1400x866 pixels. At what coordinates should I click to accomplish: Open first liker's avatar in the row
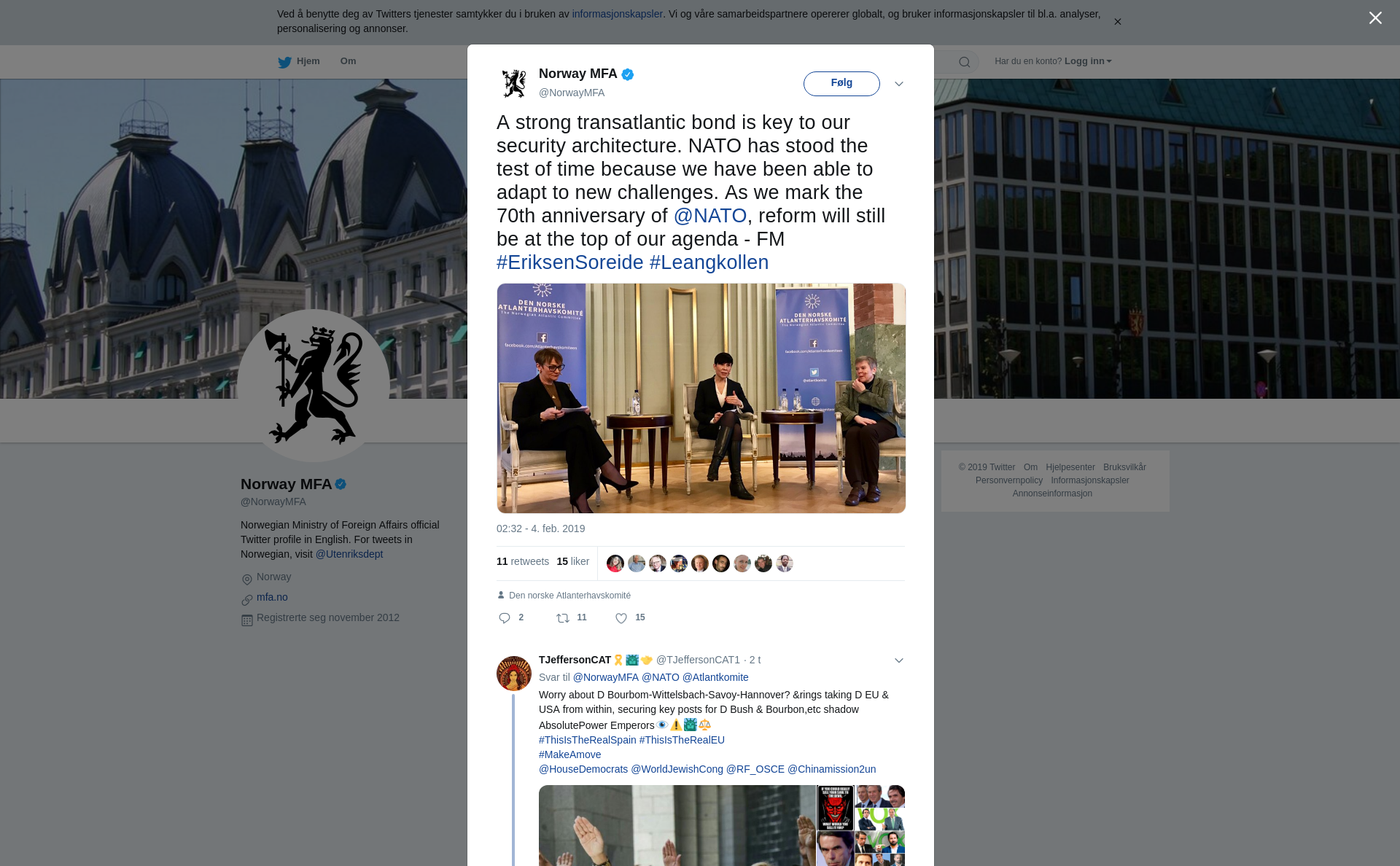(x=615, y=563)
